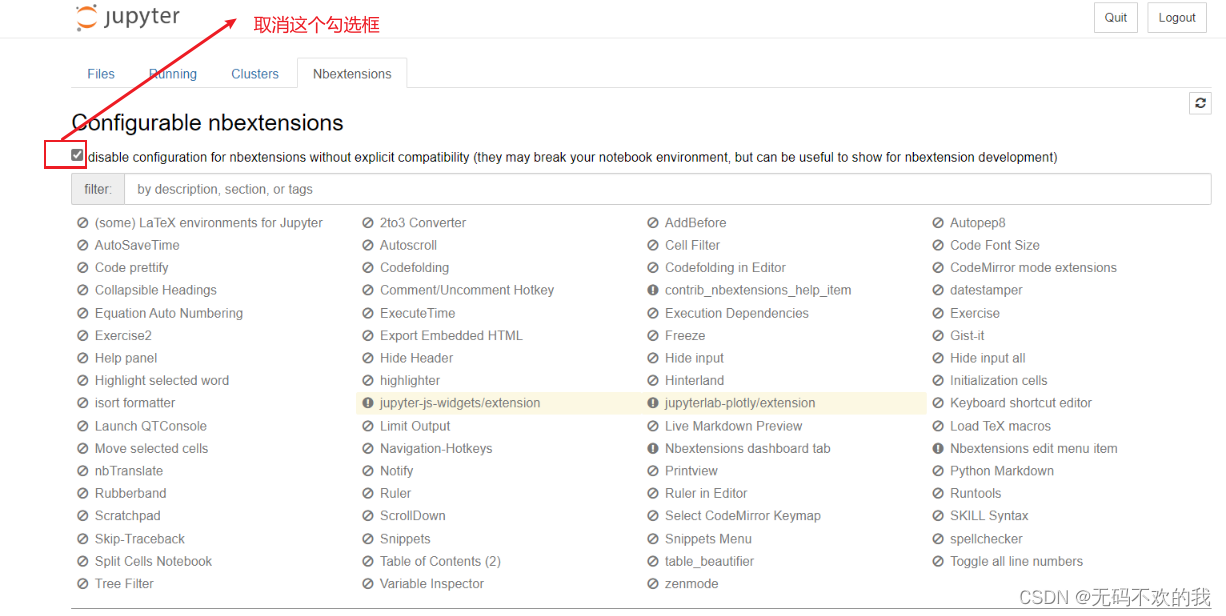Select the Snippets extension
Image resolution: width=1226 pixels, height=616 pixels.
405,539
